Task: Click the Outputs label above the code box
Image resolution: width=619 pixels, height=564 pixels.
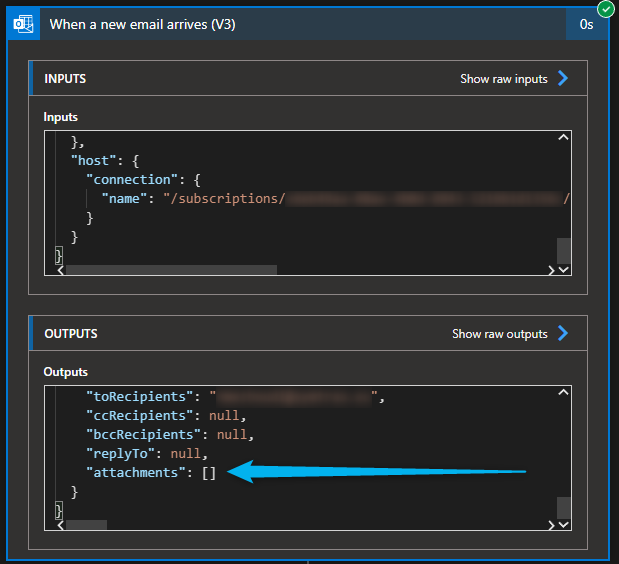Action: [66, 372]
